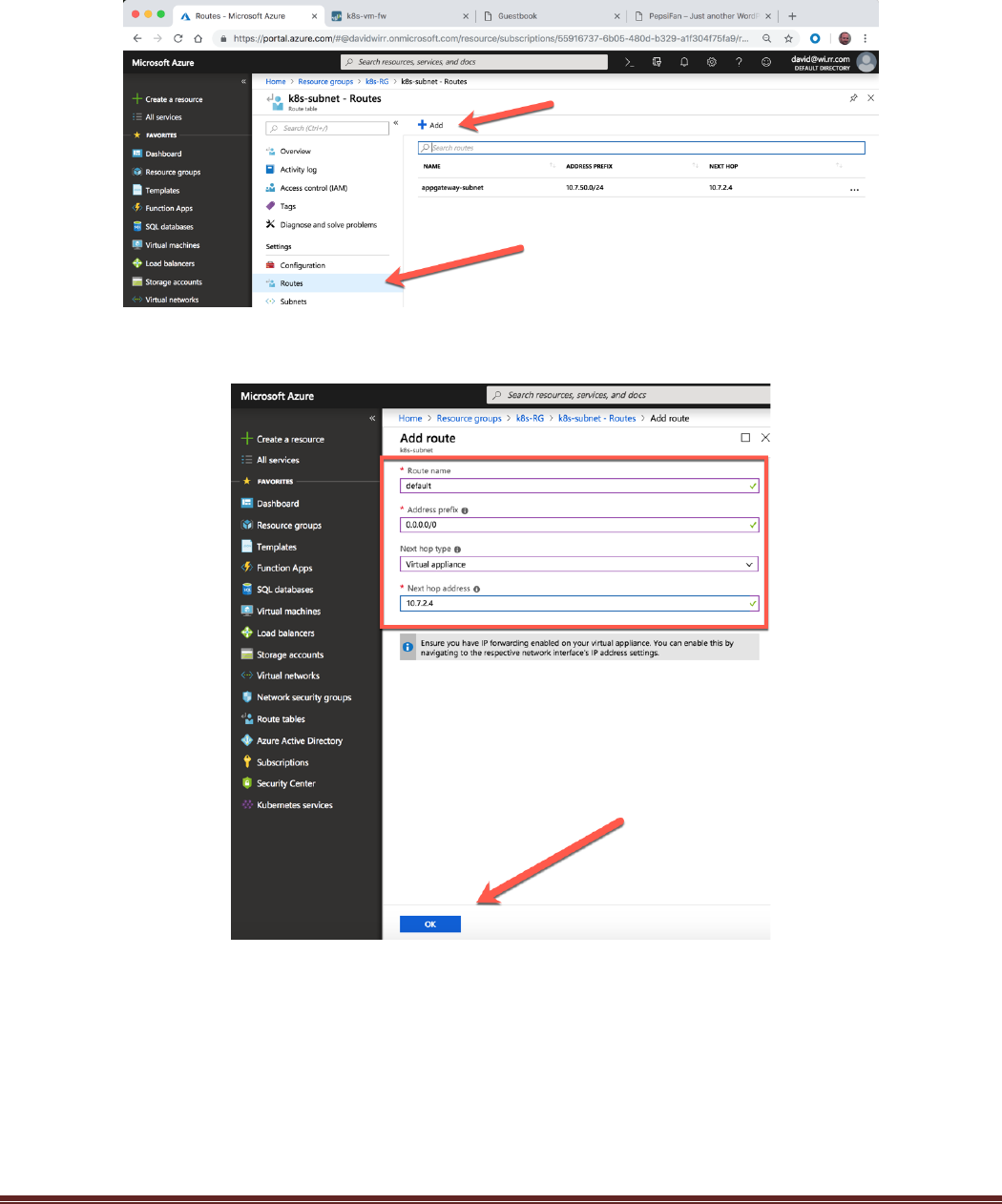
Task: Click the 10.7.50.0/24 address prefix cell
Action: 584,188
